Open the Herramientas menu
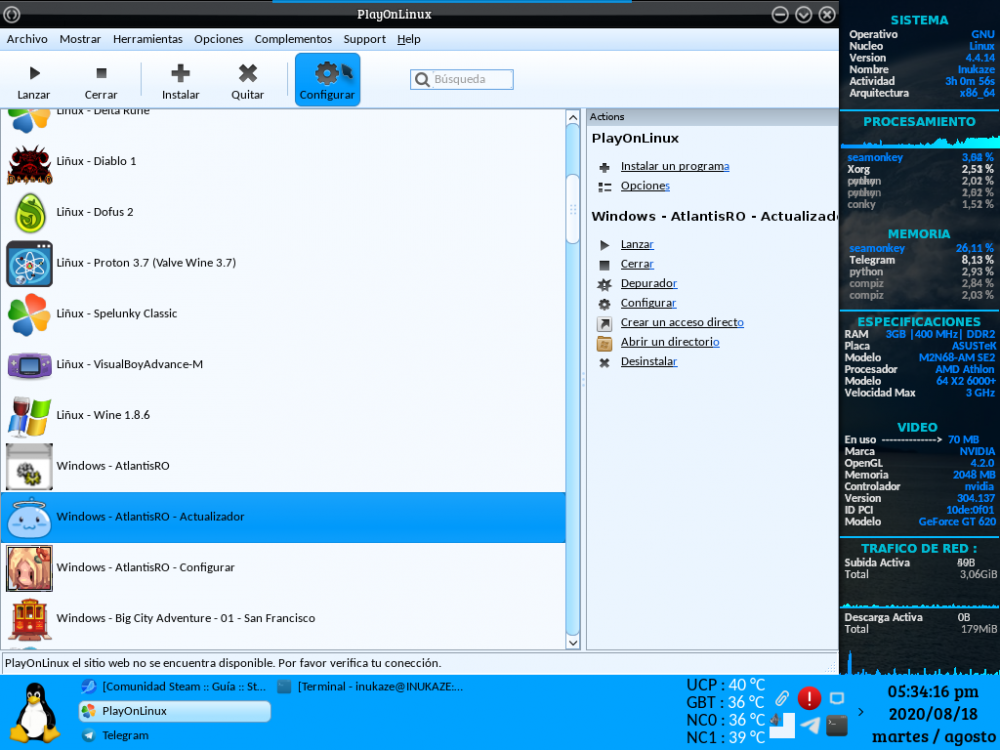 [x=147, y=39]
